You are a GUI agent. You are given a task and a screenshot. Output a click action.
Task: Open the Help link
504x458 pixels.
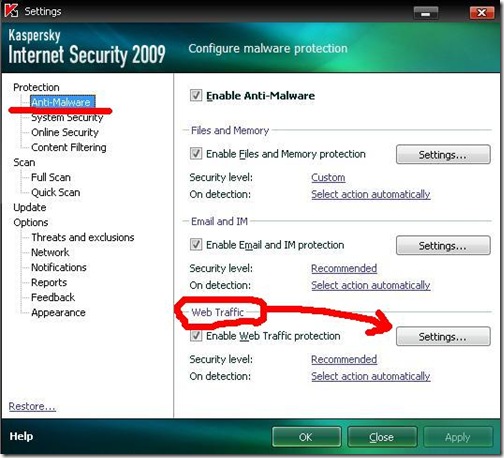(x=21, y=436)
